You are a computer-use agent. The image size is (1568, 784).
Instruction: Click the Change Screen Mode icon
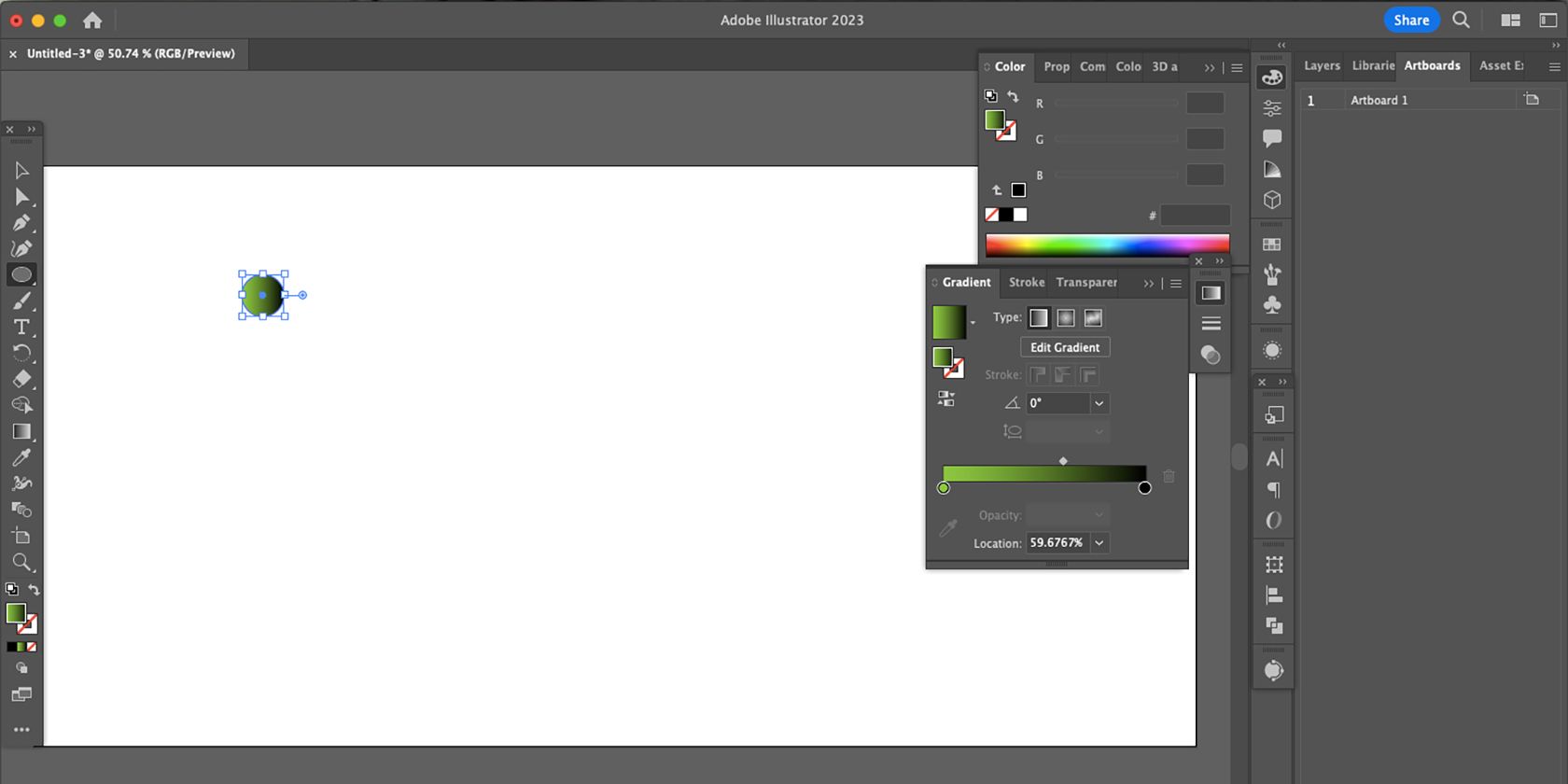(21, 694)
